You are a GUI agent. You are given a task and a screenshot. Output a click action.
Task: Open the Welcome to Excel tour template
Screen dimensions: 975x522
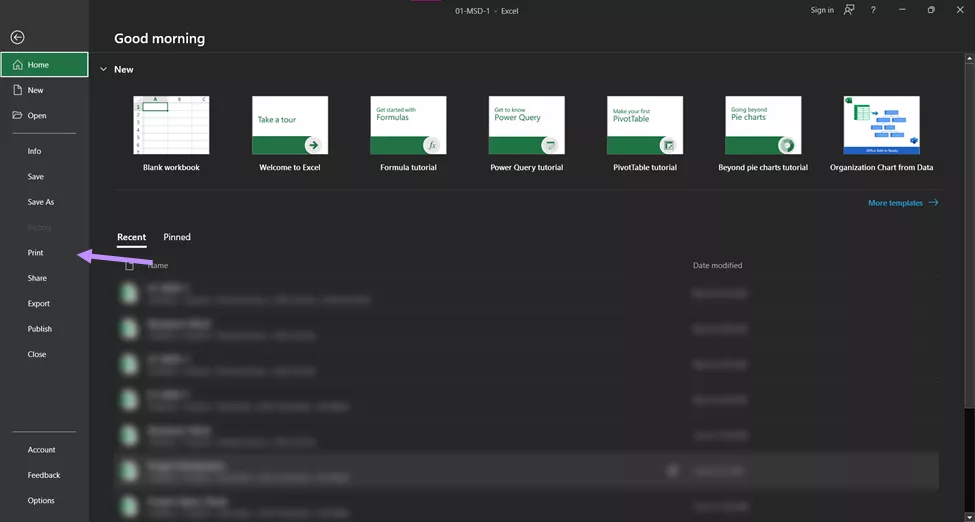coord(290,126)
